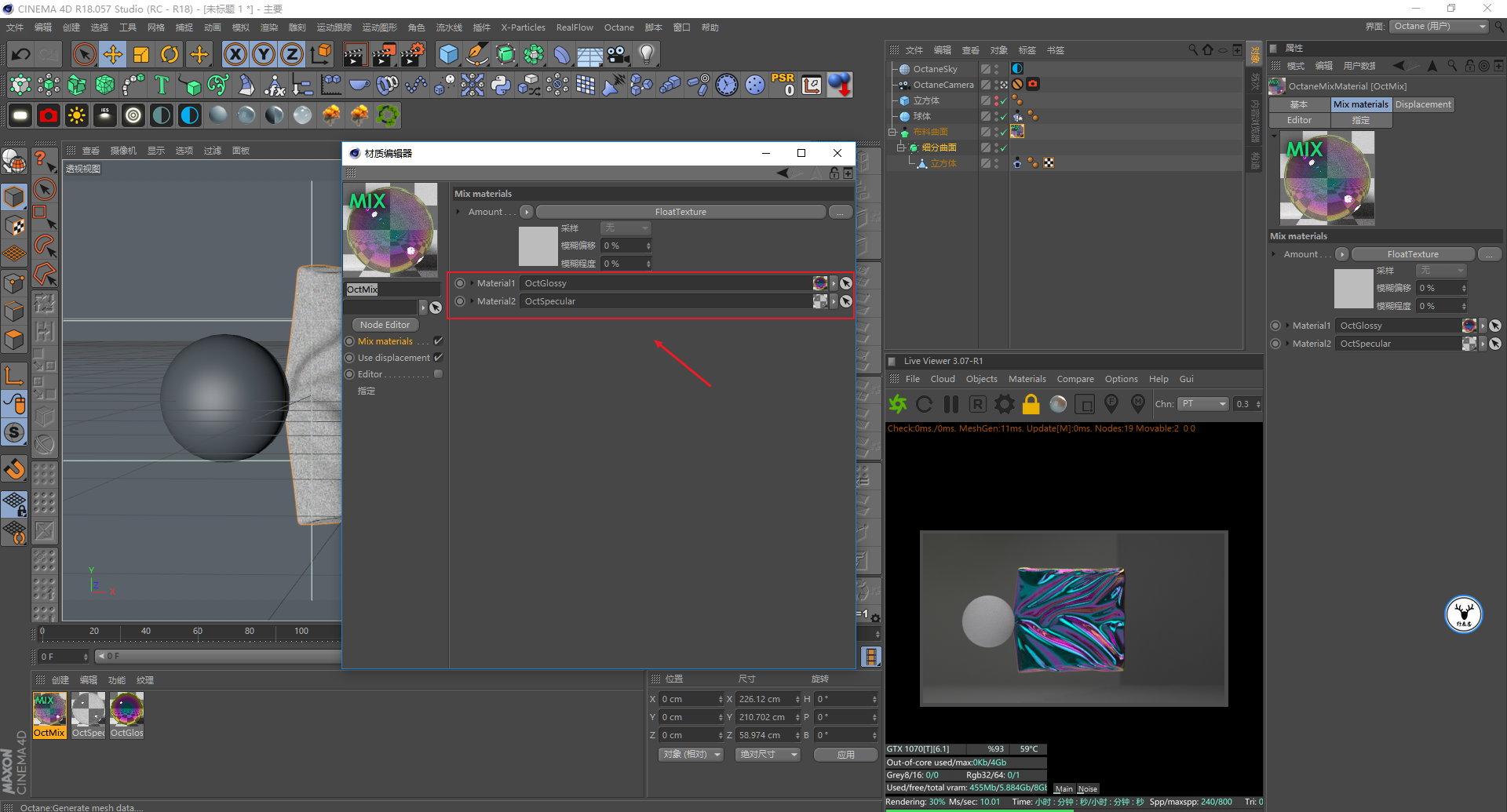Open the 对象 (相对) dropdown
The image size is (1507, 812).
coord(691,755)
